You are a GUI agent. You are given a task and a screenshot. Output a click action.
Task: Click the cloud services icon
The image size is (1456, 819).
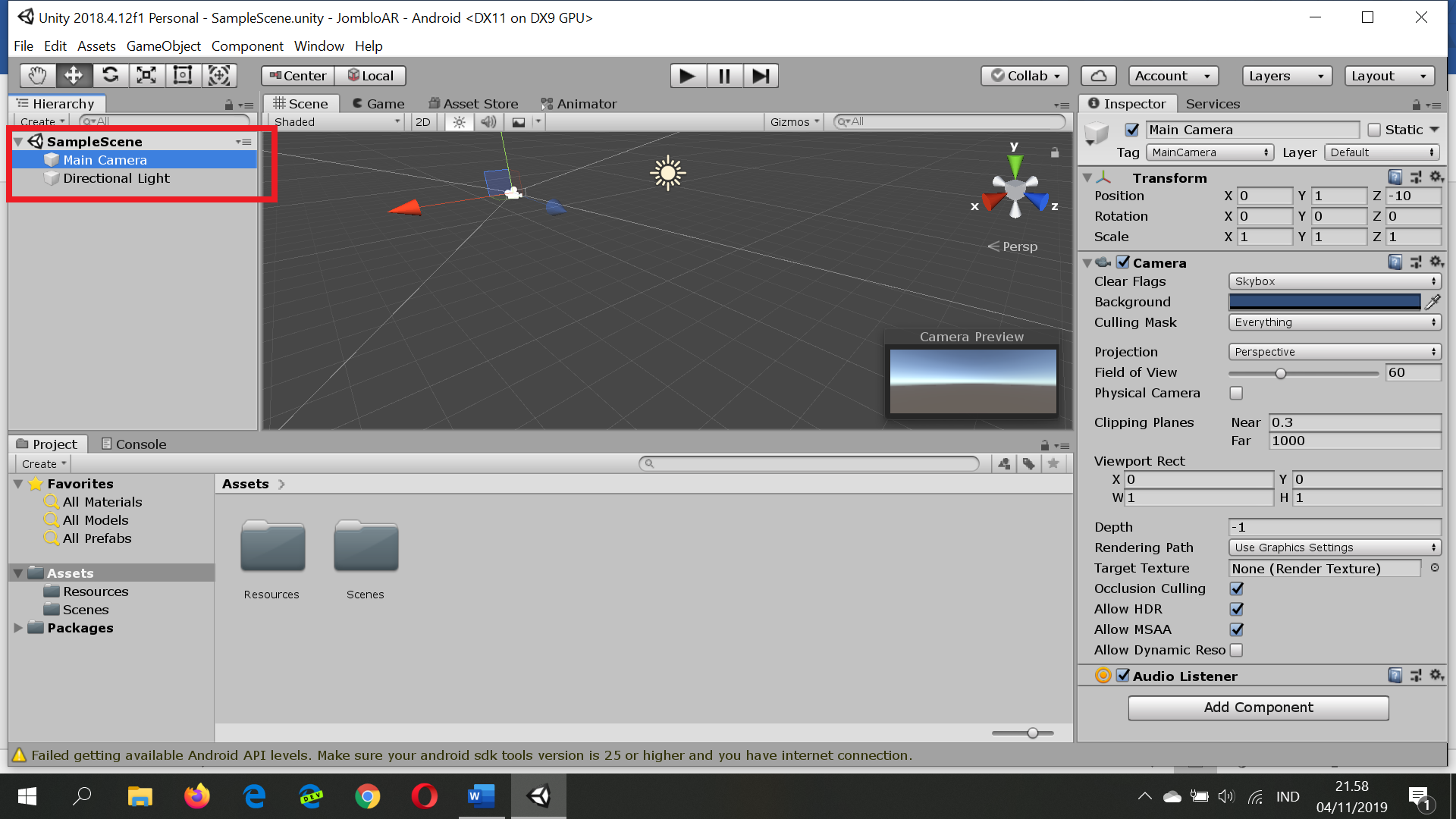coord(1099,76)
